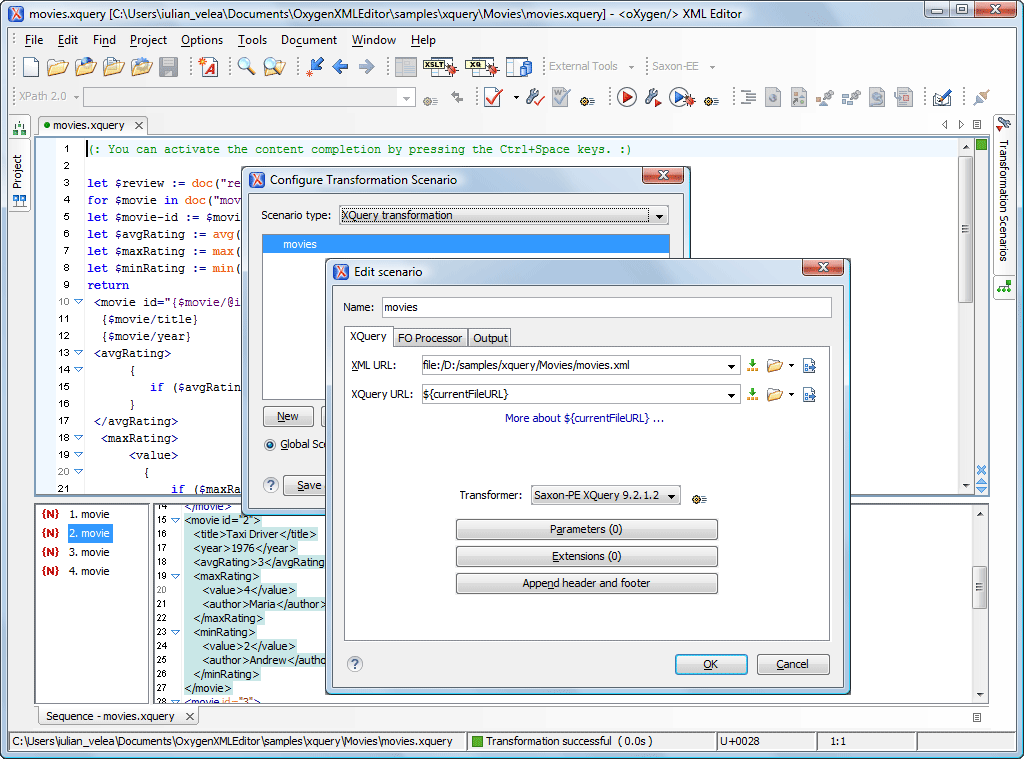Open the Transformer Saxon-PE XQuery dropdown

click(x=605, y=496)
